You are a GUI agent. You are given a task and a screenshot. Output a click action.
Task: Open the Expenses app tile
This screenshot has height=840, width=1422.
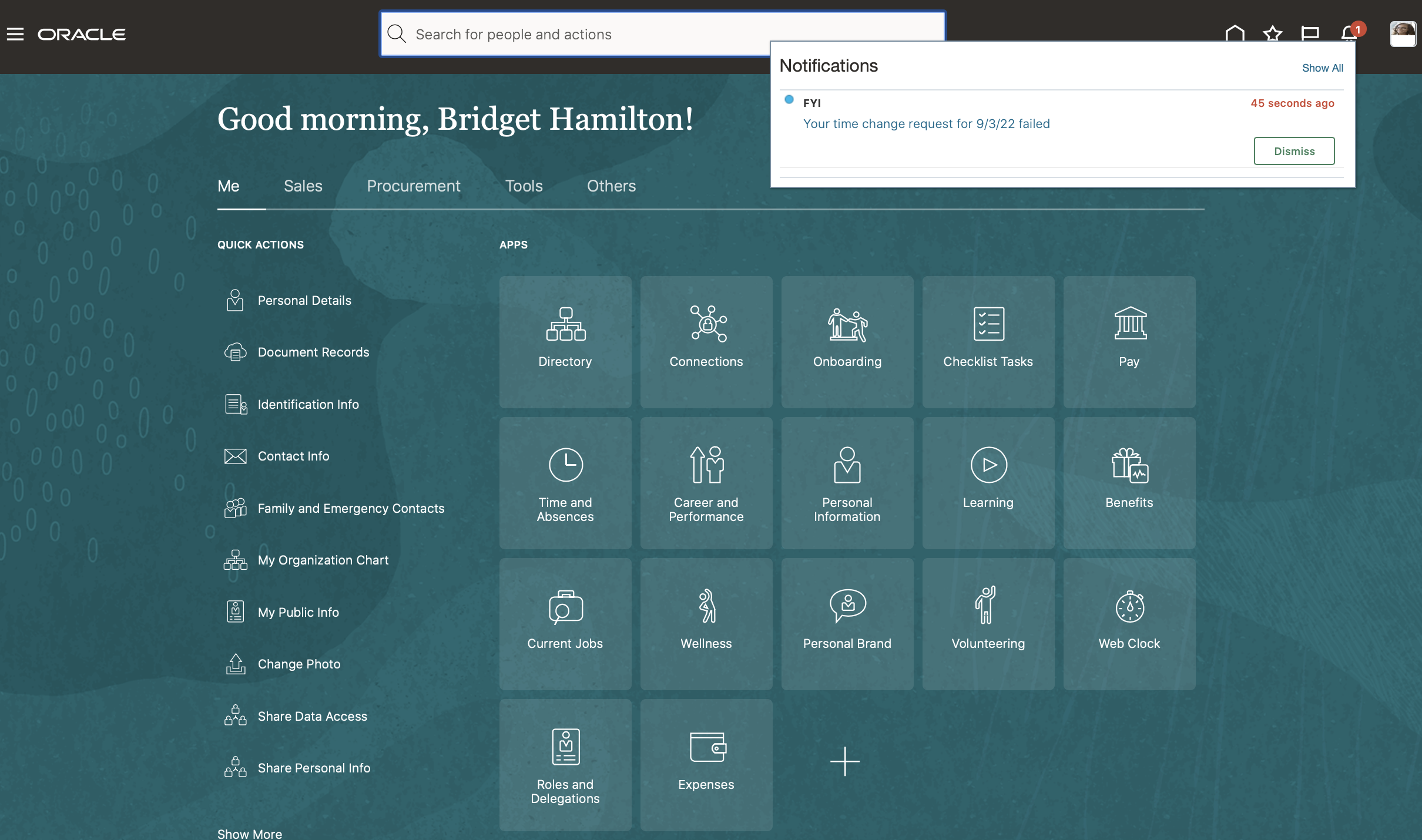pos(706,765)
